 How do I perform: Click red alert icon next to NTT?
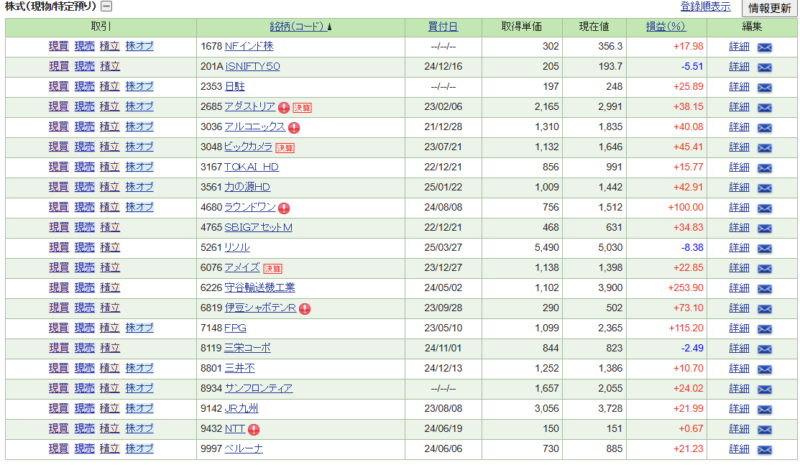click(x=254, y=430)
